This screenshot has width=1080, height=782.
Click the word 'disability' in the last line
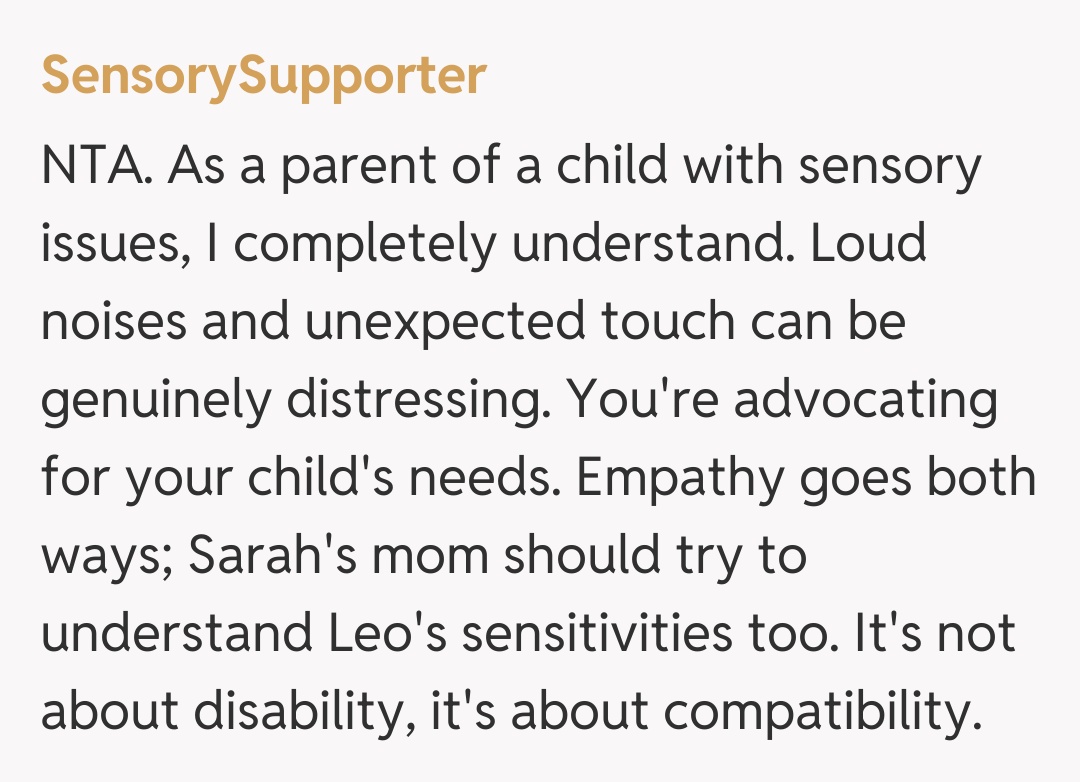(x=308, y=714)
